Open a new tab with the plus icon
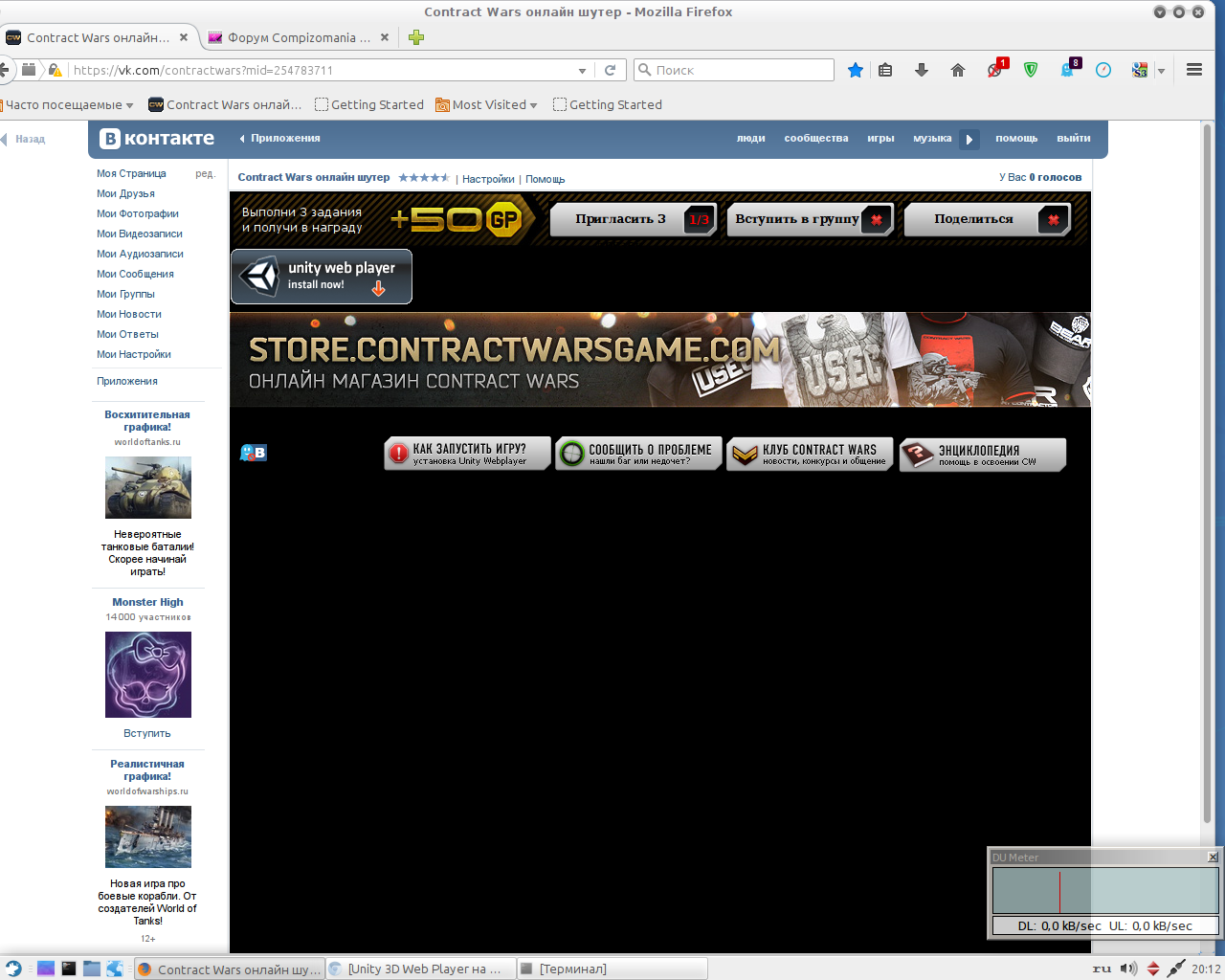 click(415, 37)
